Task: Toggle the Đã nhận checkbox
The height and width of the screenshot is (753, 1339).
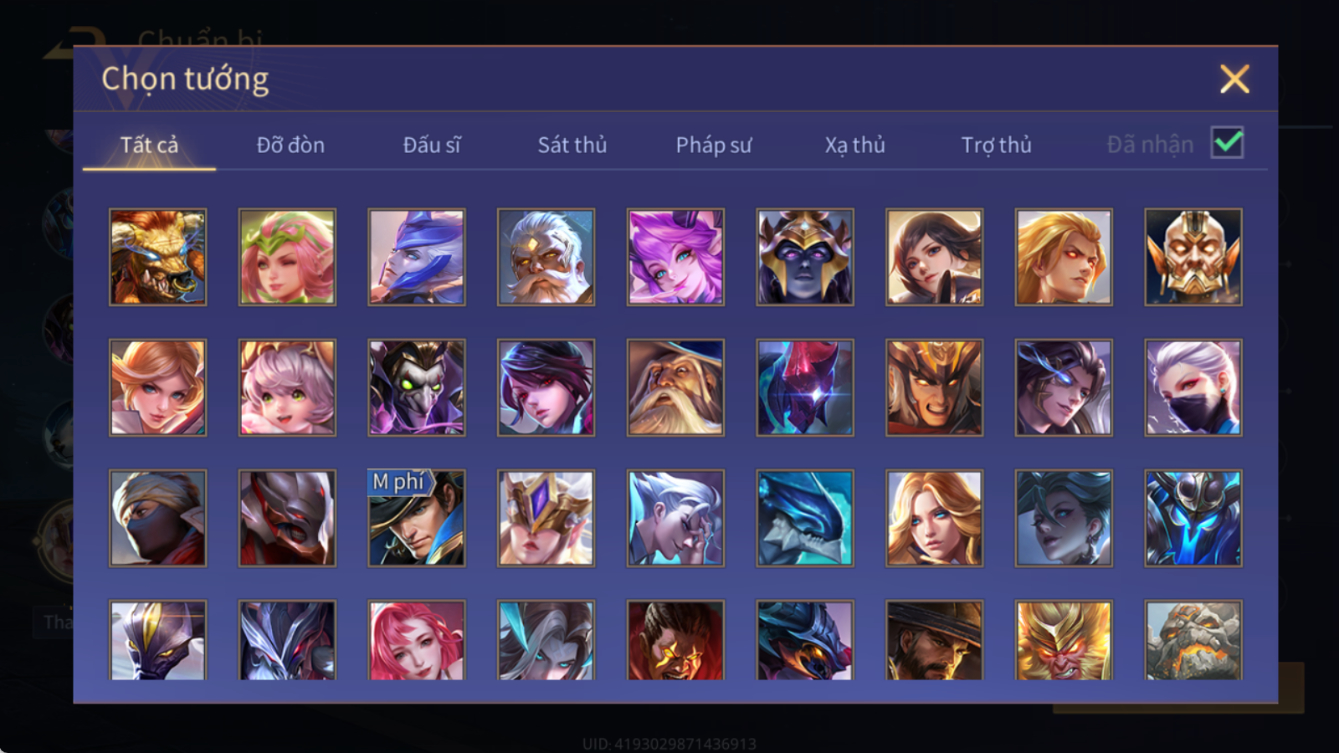Action: pyautogui.click(x=1227, y=143)
